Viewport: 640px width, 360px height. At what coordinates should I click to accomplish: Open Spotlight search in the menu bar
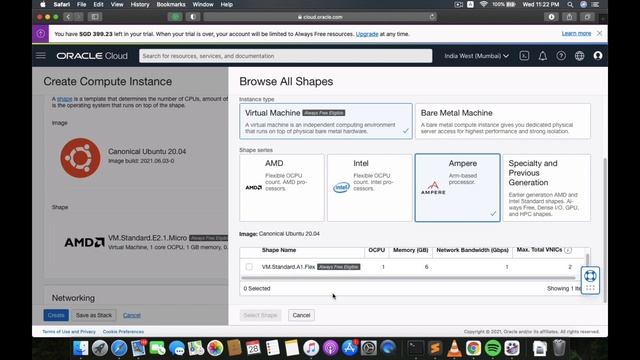tap(570, 4)
